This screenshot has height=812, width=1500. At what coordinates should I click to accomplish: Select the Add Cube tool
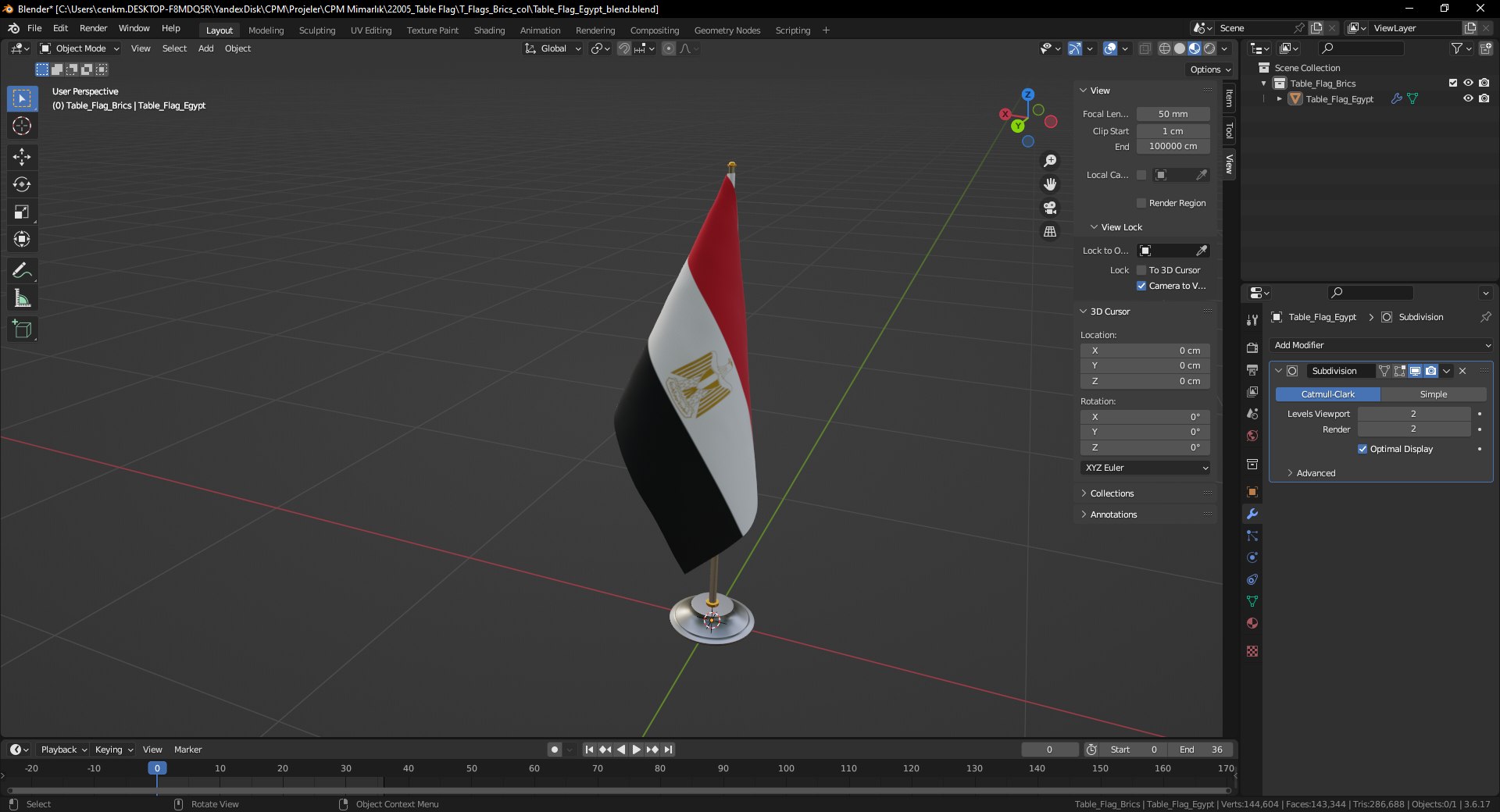22,329
